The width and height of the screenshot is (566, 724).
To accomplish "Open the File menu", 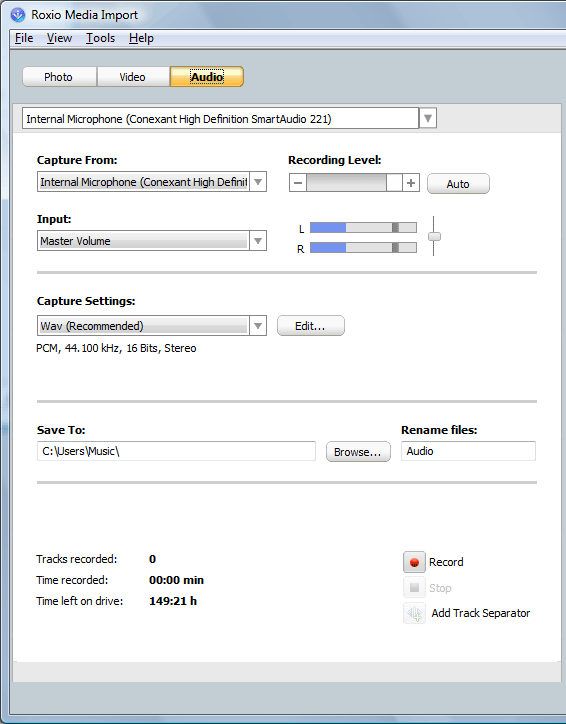I will [24, 38].
